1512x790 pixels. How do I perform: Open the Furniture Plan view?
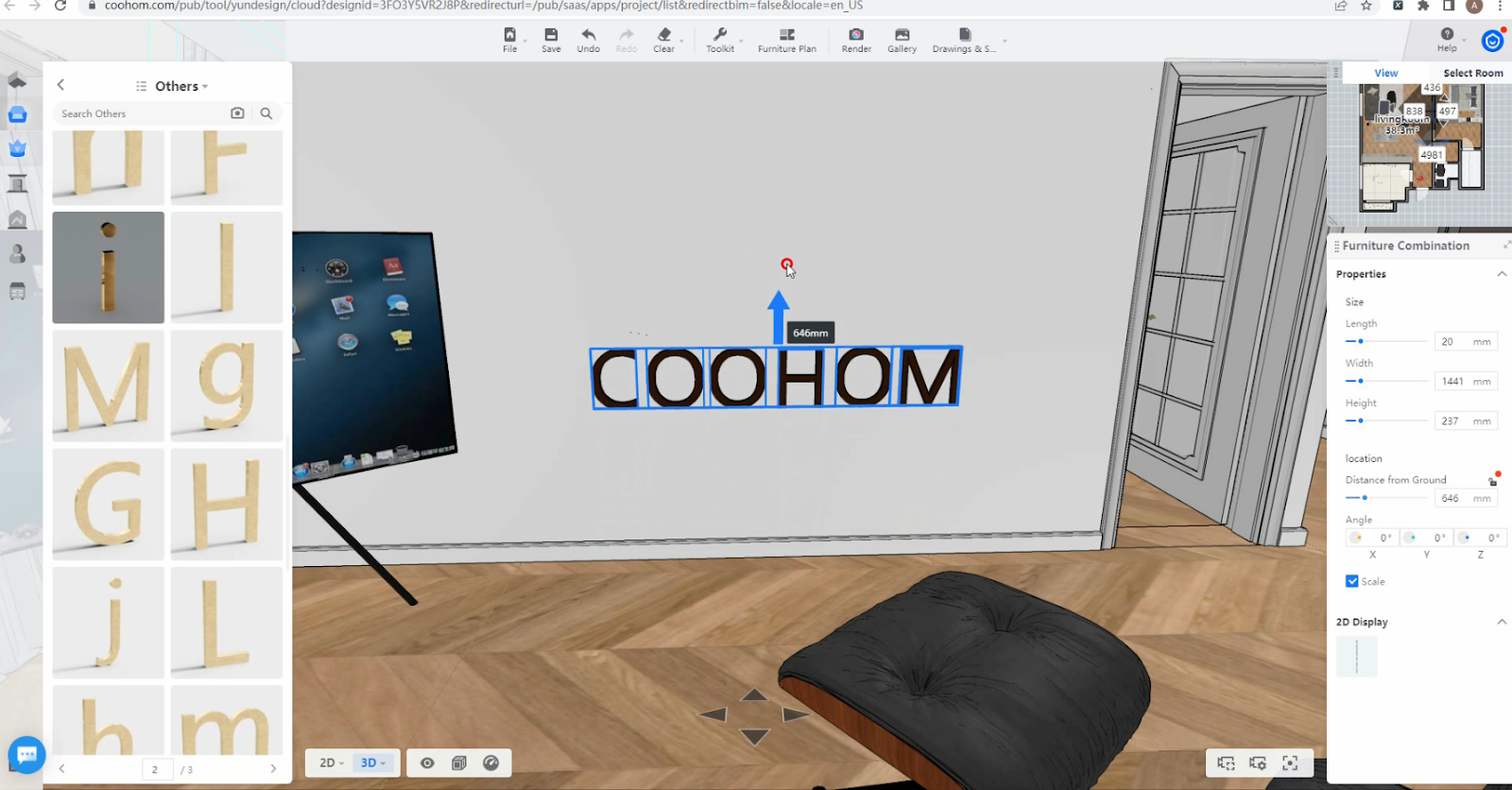point(786,40)
